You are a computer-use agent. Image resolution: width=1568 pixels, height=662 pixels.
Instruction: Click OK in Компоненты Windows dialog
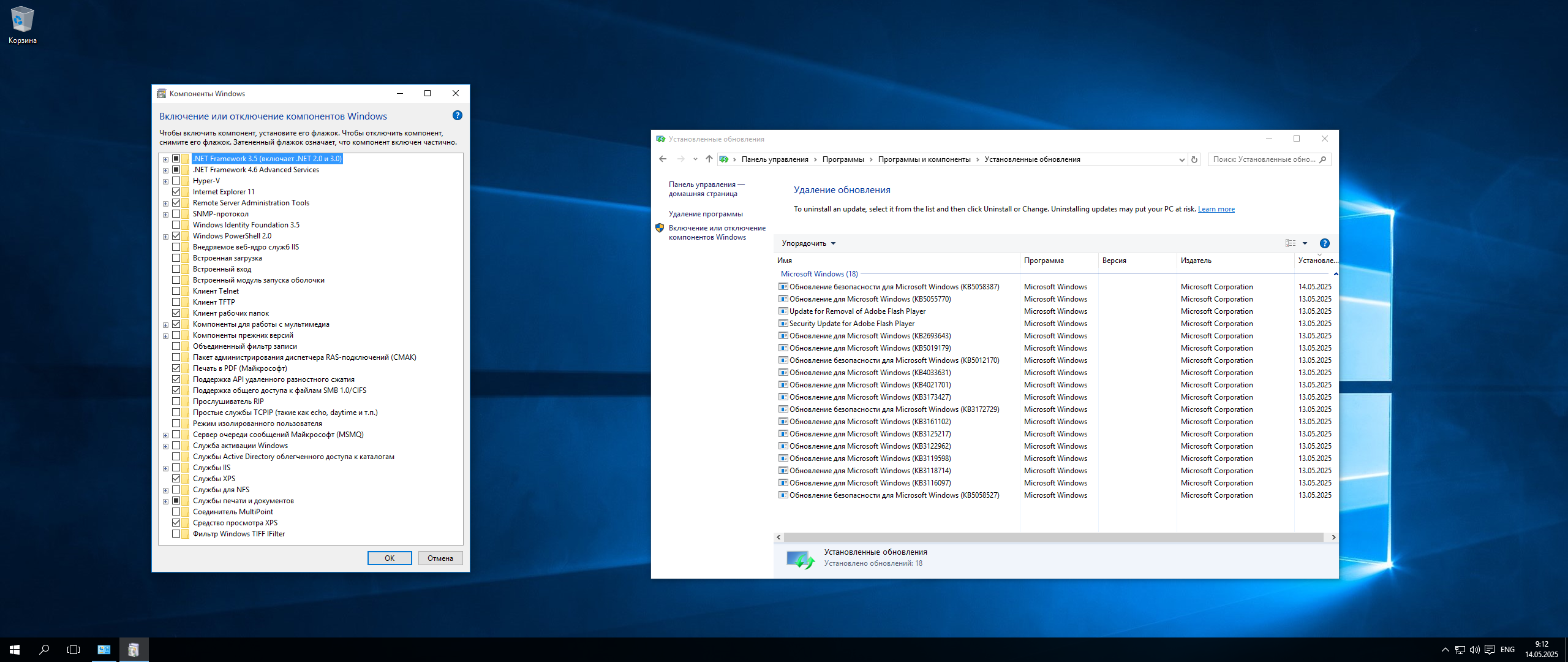(390, 558)
